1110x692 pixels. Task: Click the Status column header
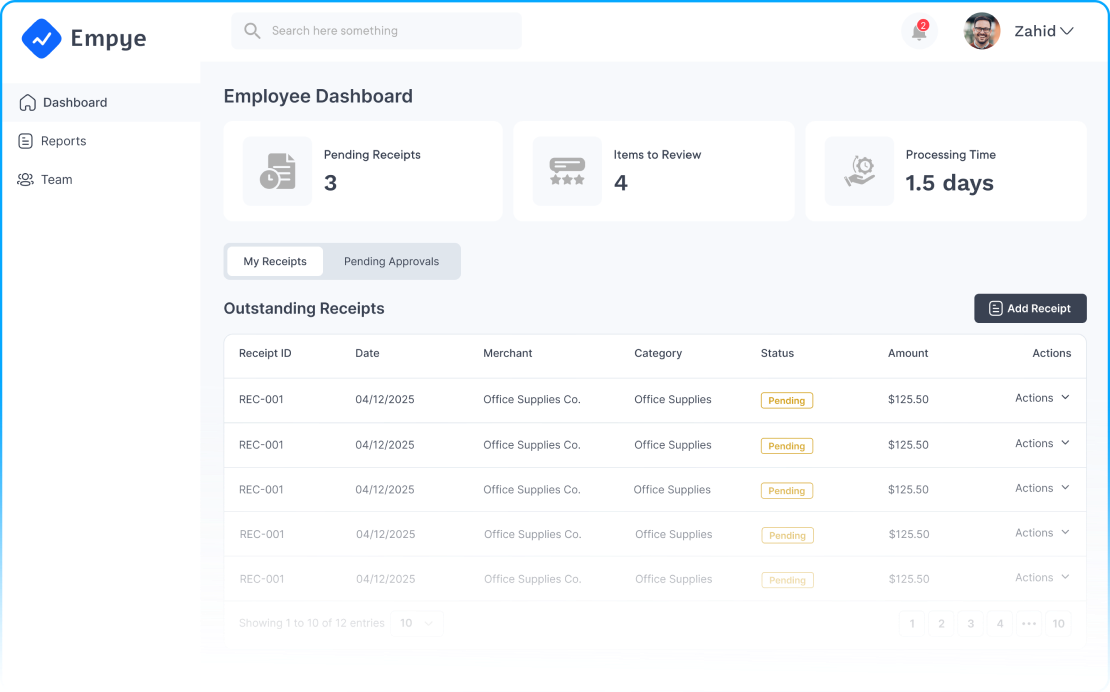click(x=777, y=353)
